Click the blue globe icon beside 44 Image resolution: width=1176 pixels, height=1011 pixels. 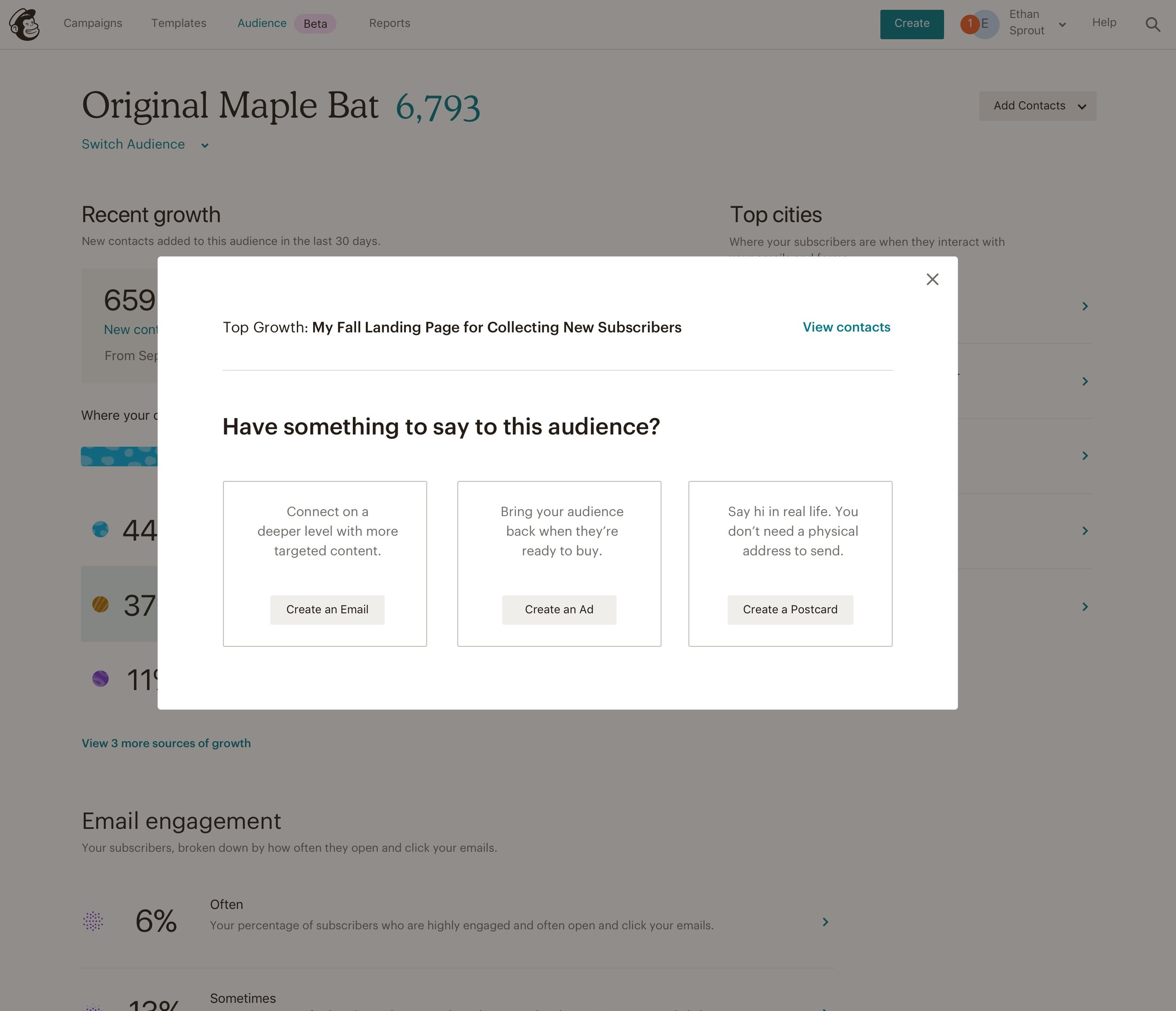pos(101,530)
